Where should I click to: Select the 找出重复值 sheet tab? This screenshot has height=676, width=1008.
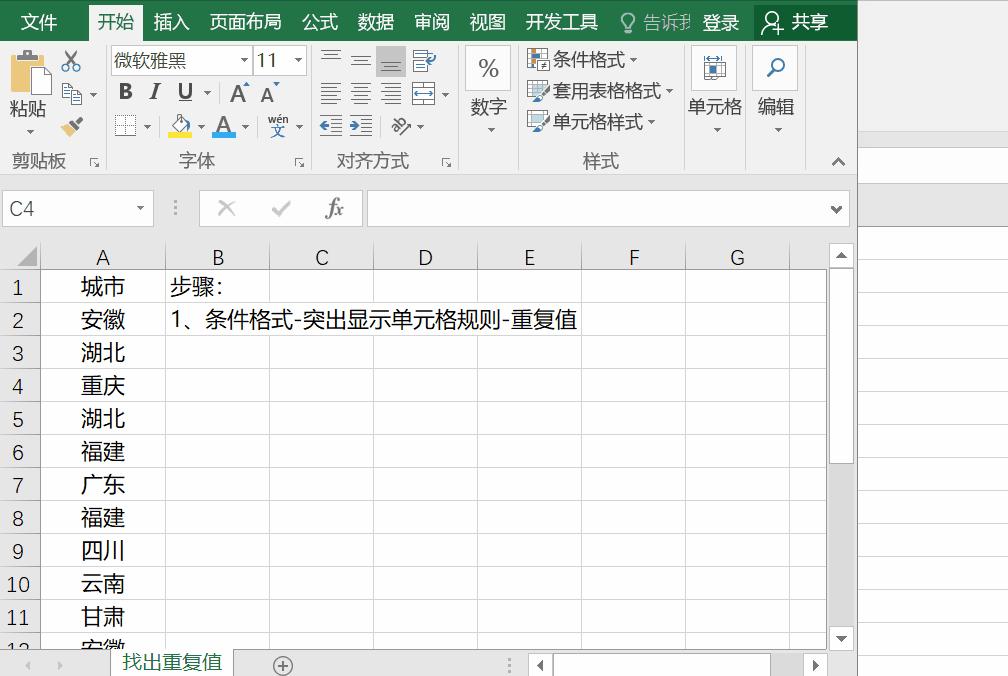171,661
